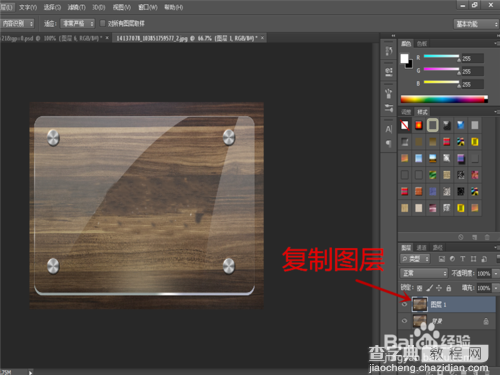Open the layer filter type dropdown
The width and height of the screenshot is (500, 375).
[415, 259]
